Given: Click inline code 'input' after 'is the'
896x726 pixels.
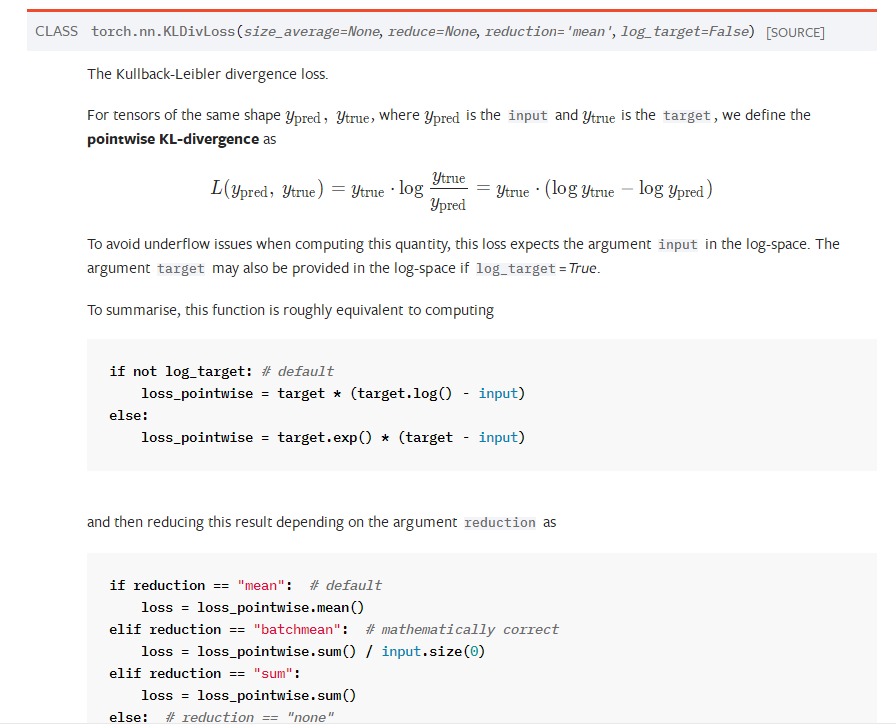Looking at the screenshot, I should tap(527, 115).
